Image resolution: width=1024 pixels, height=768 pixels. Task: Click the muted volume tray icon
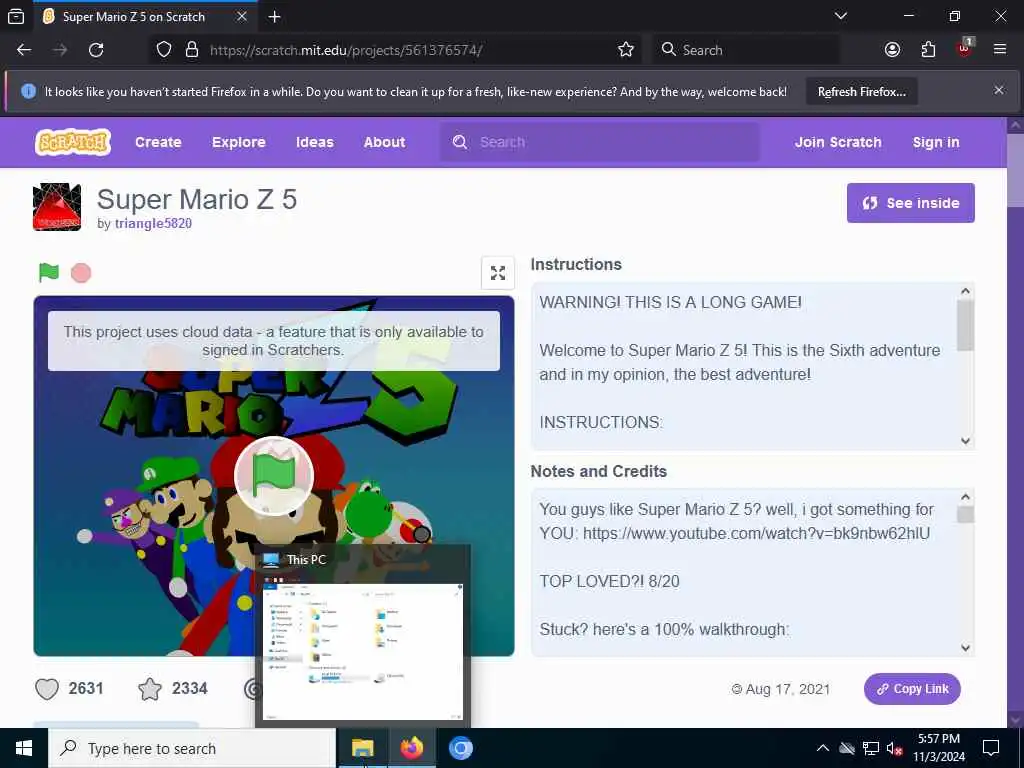click(x=895, y=748)
